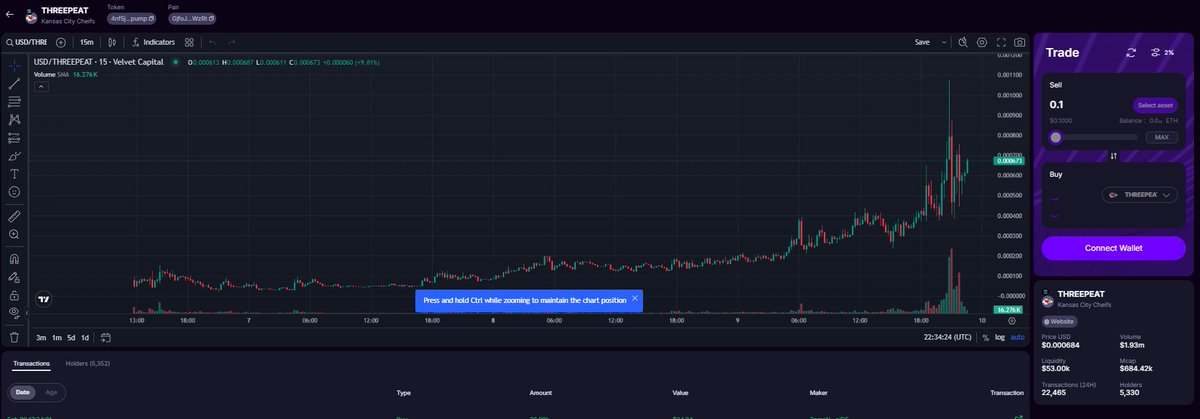Select the long position forecasting tool
The height and width of the screenshot is (419, 1200).
click(14, 138)
